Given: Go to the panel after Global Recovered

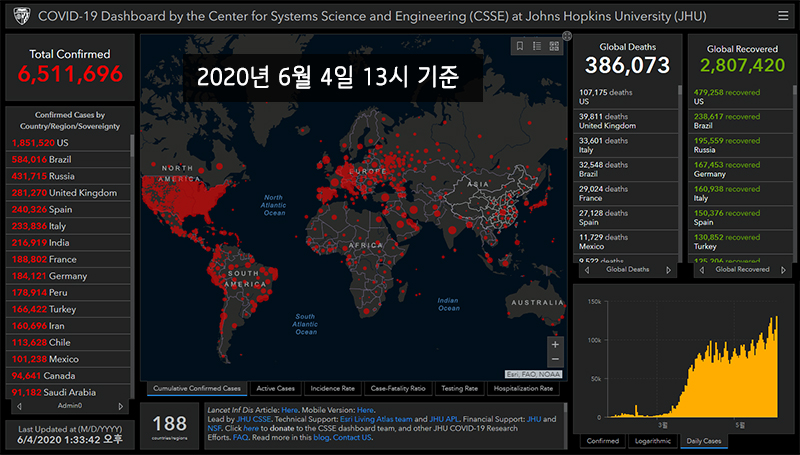Looking at the screenshot, I should 783,270.
